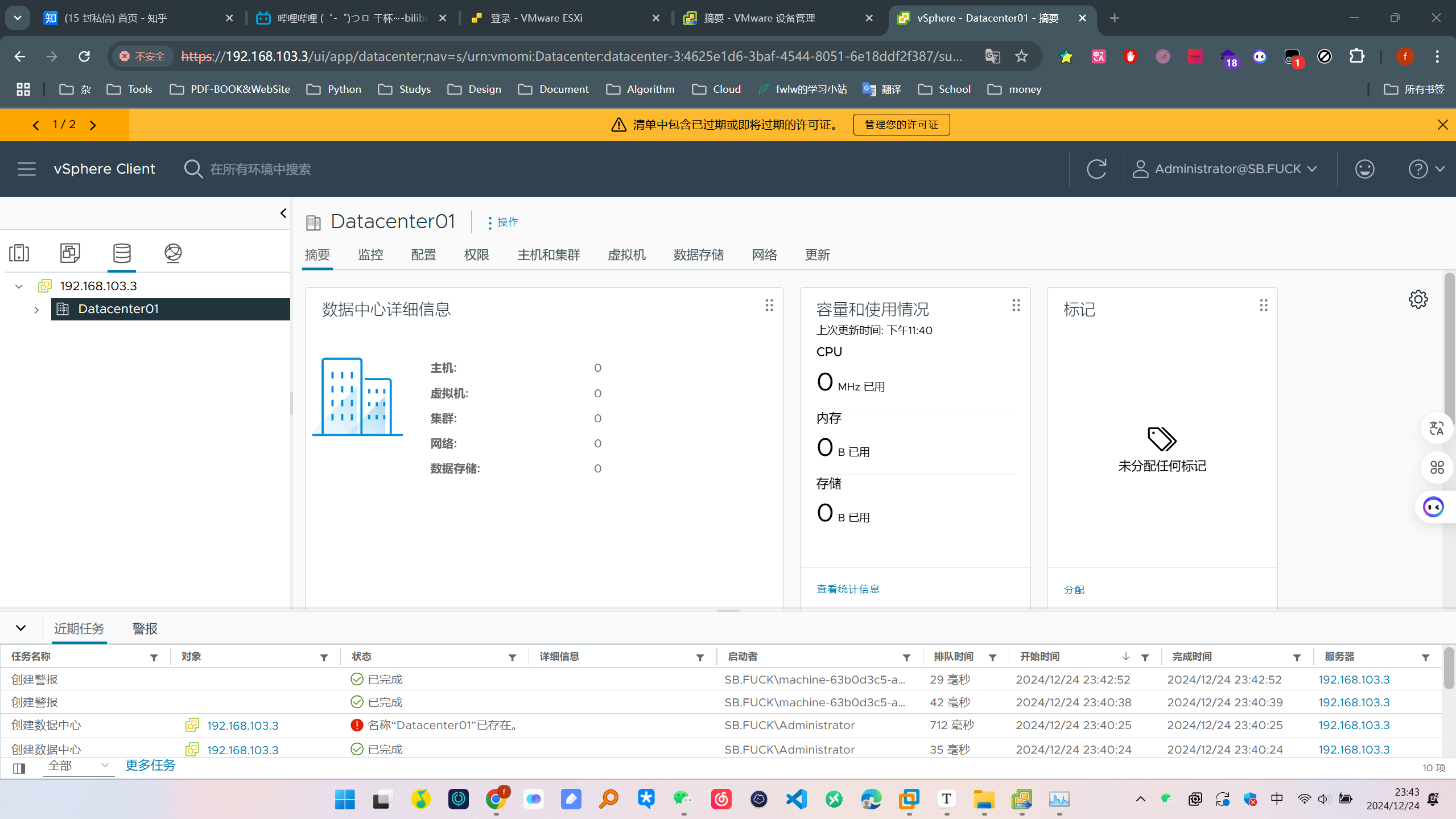Open browser extensions puzzle icon
This screenshot has width=1456, height=819.
click(x=1357, y=56)
